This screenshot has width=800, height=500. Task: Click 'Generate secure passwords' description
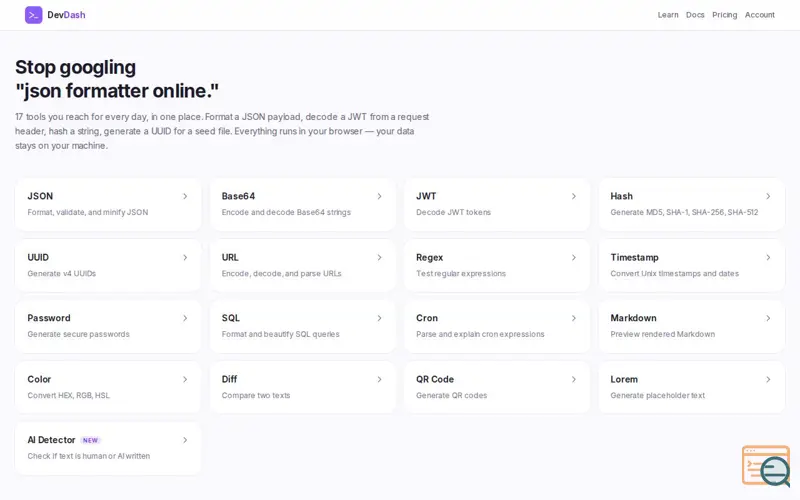coord(79,334)
